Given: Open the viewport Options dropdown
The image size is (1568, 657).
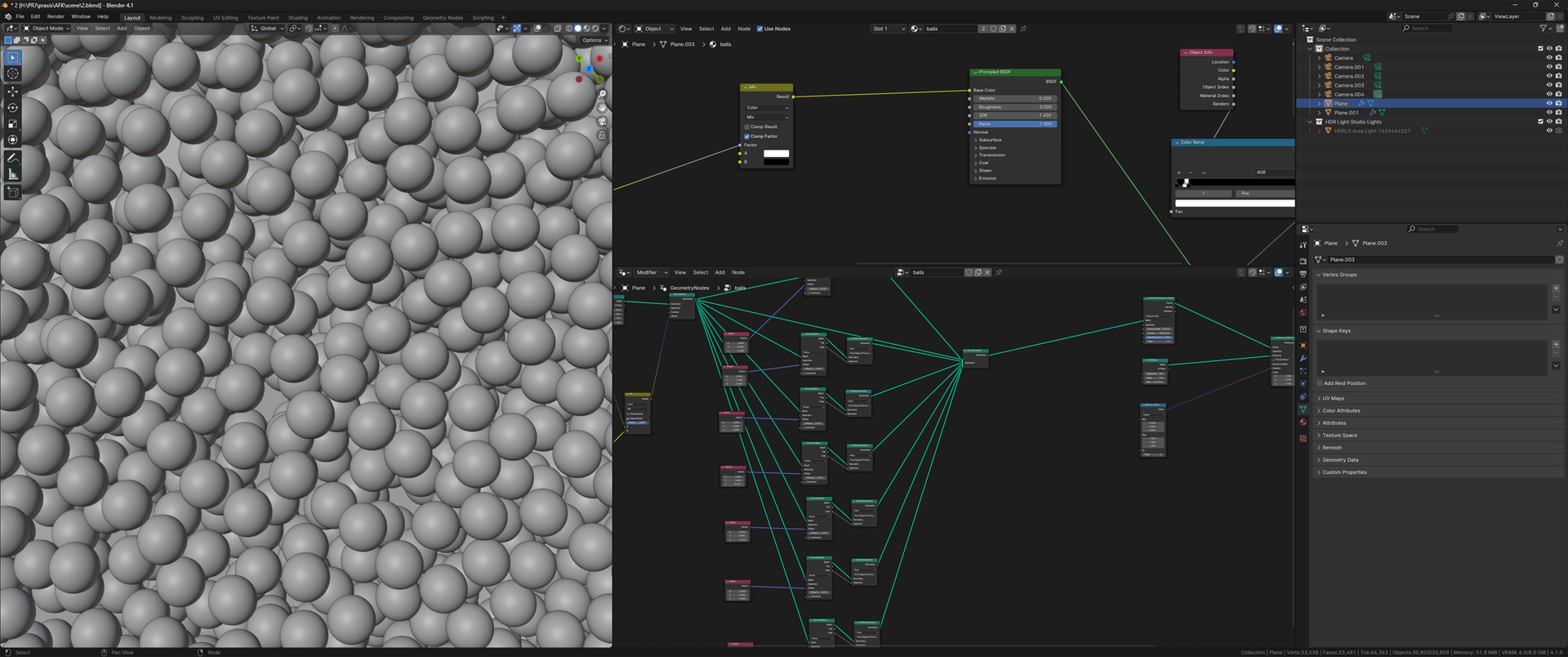Looking at the screenshot, I should [x=595, y=40].
